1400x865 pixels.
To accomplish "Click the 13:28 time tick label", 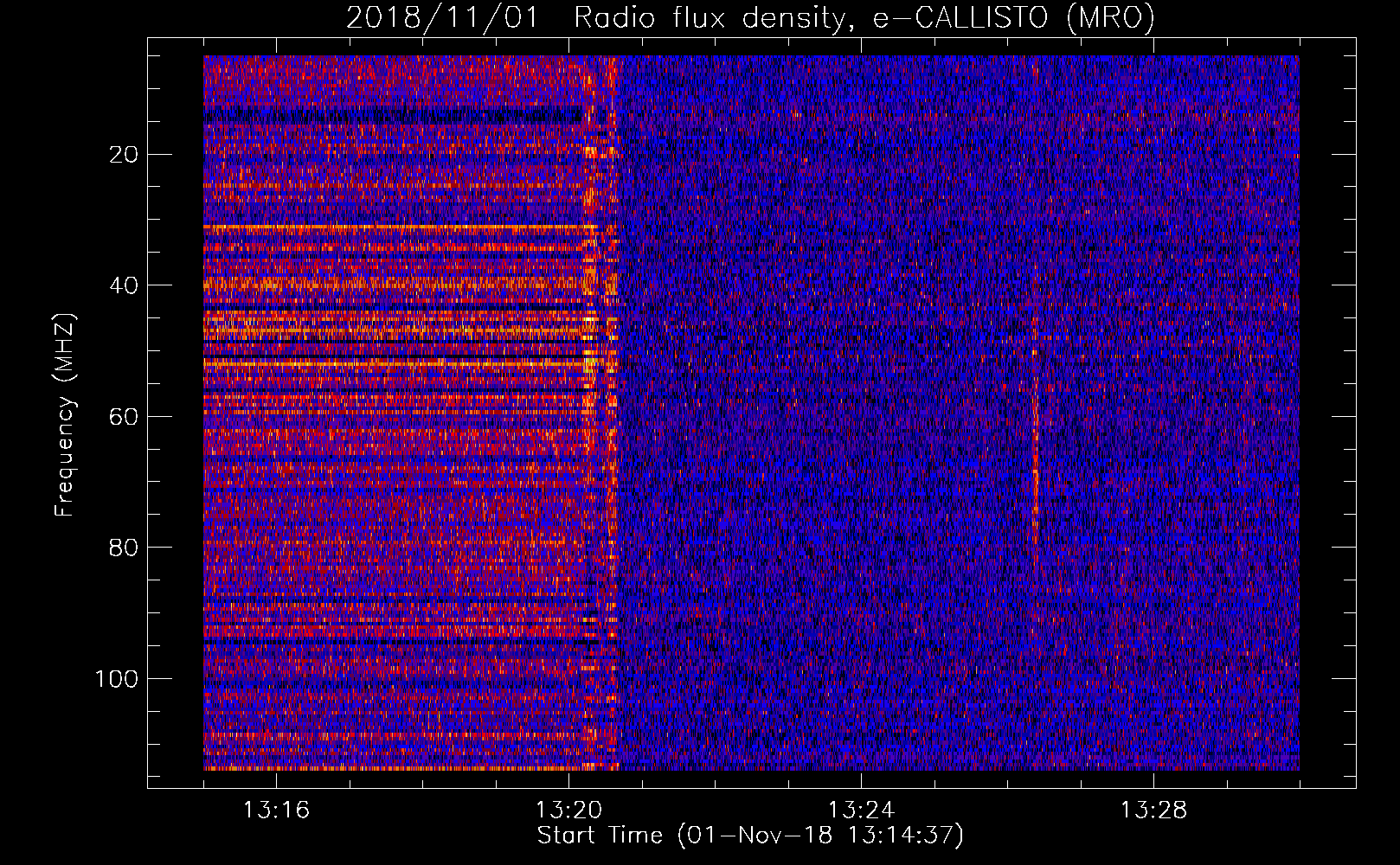I will 1154,811.
